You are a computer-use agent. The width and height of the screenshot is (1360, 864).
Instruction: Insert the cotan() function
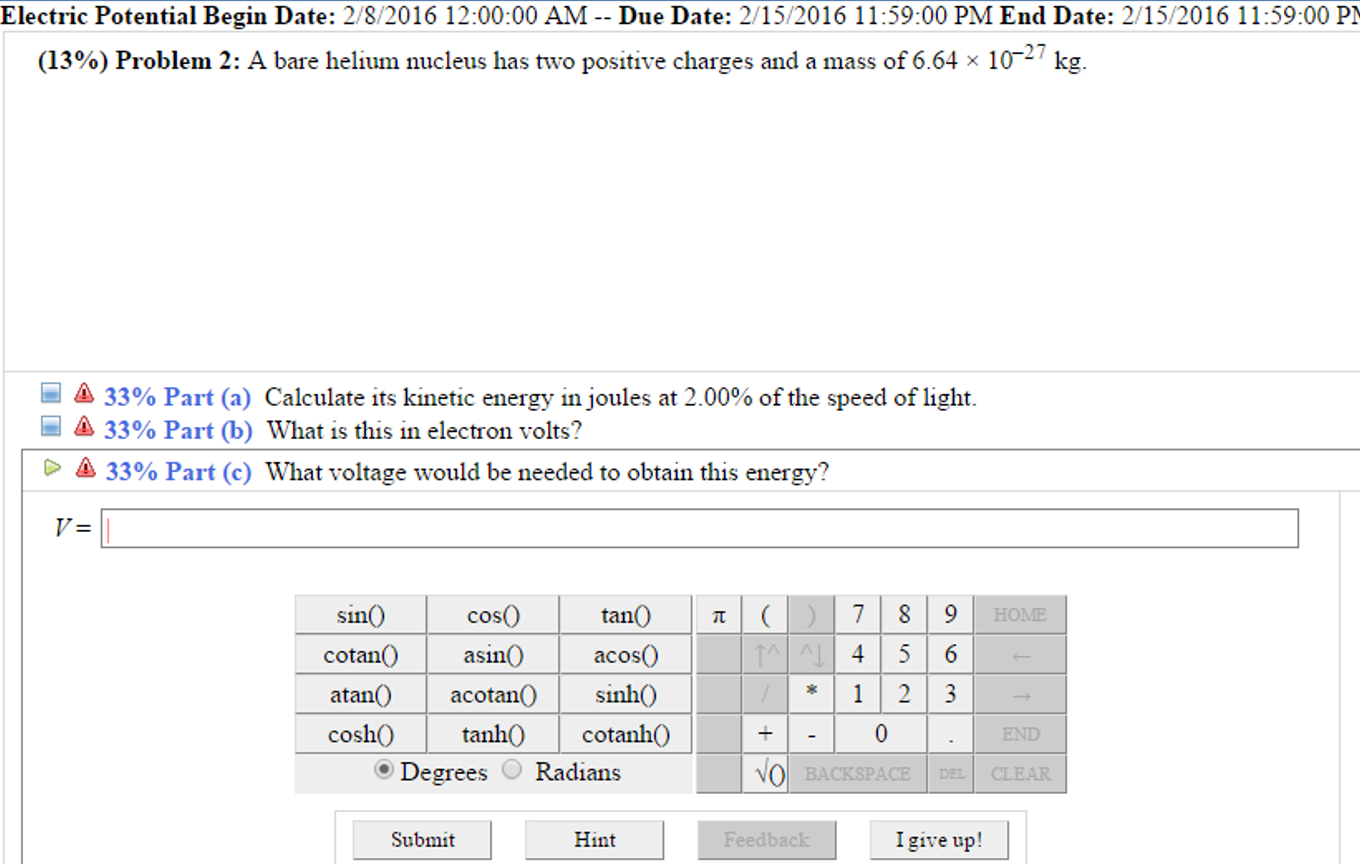tap(360, 655)
